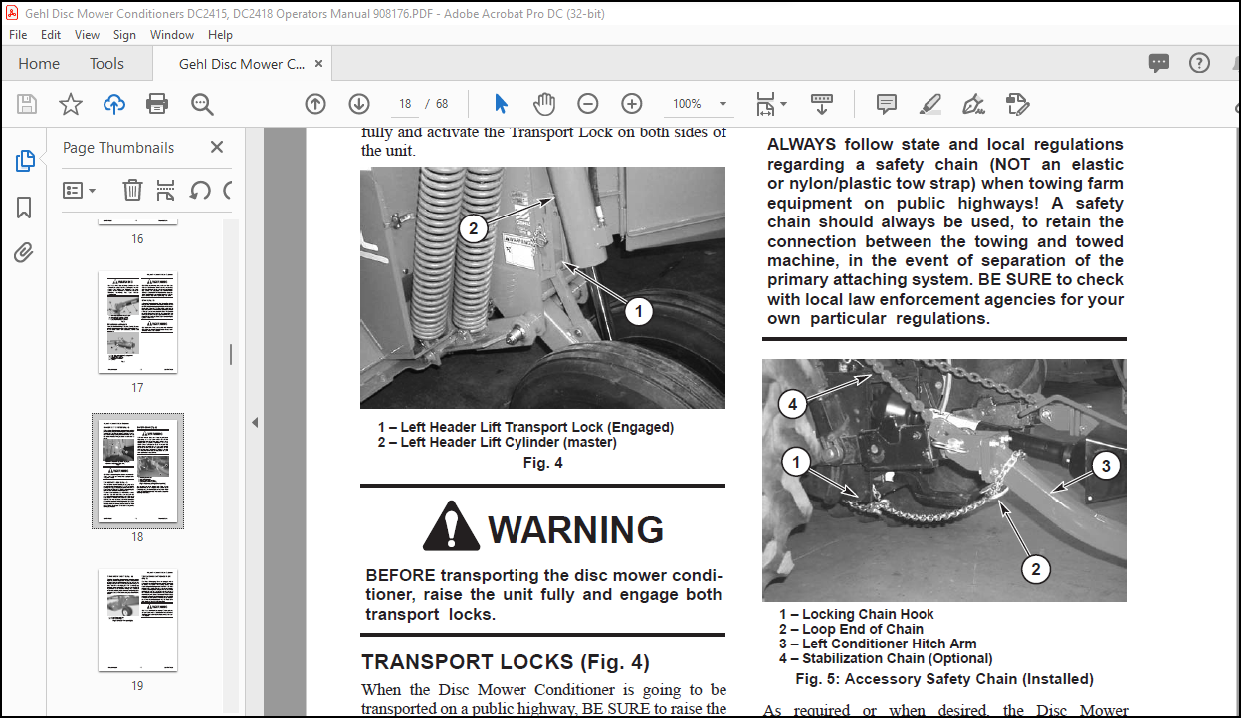The width and height of the screenshot is (1241, 718).
Task: Switch to the Home tab
Action: coord(39,63)
